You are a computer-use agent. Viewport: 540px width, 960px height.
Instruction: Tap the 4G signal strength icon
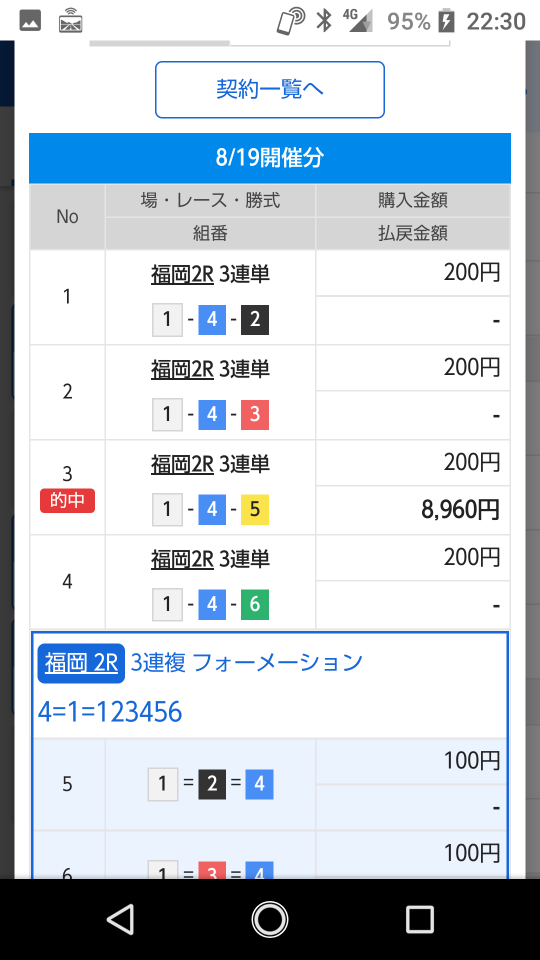pos(359,21)
